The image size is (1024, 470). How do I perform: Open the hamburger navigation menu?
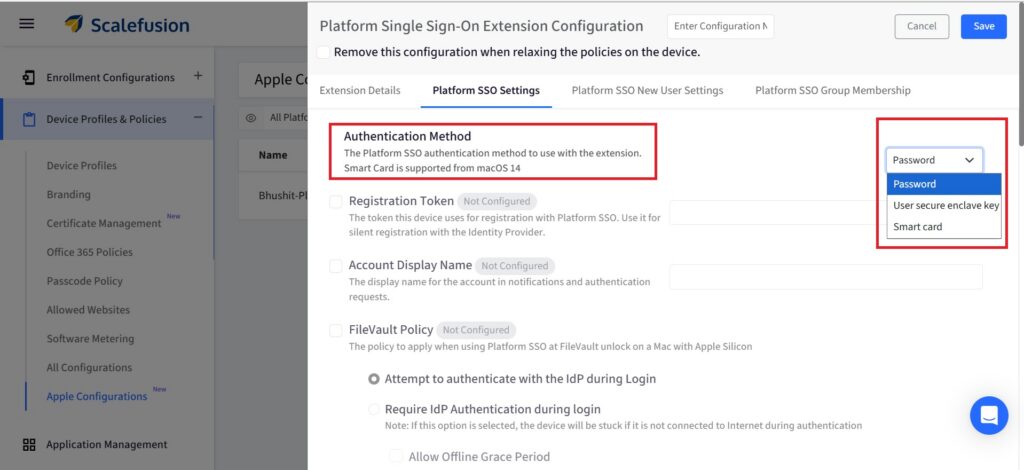[27, 23]
